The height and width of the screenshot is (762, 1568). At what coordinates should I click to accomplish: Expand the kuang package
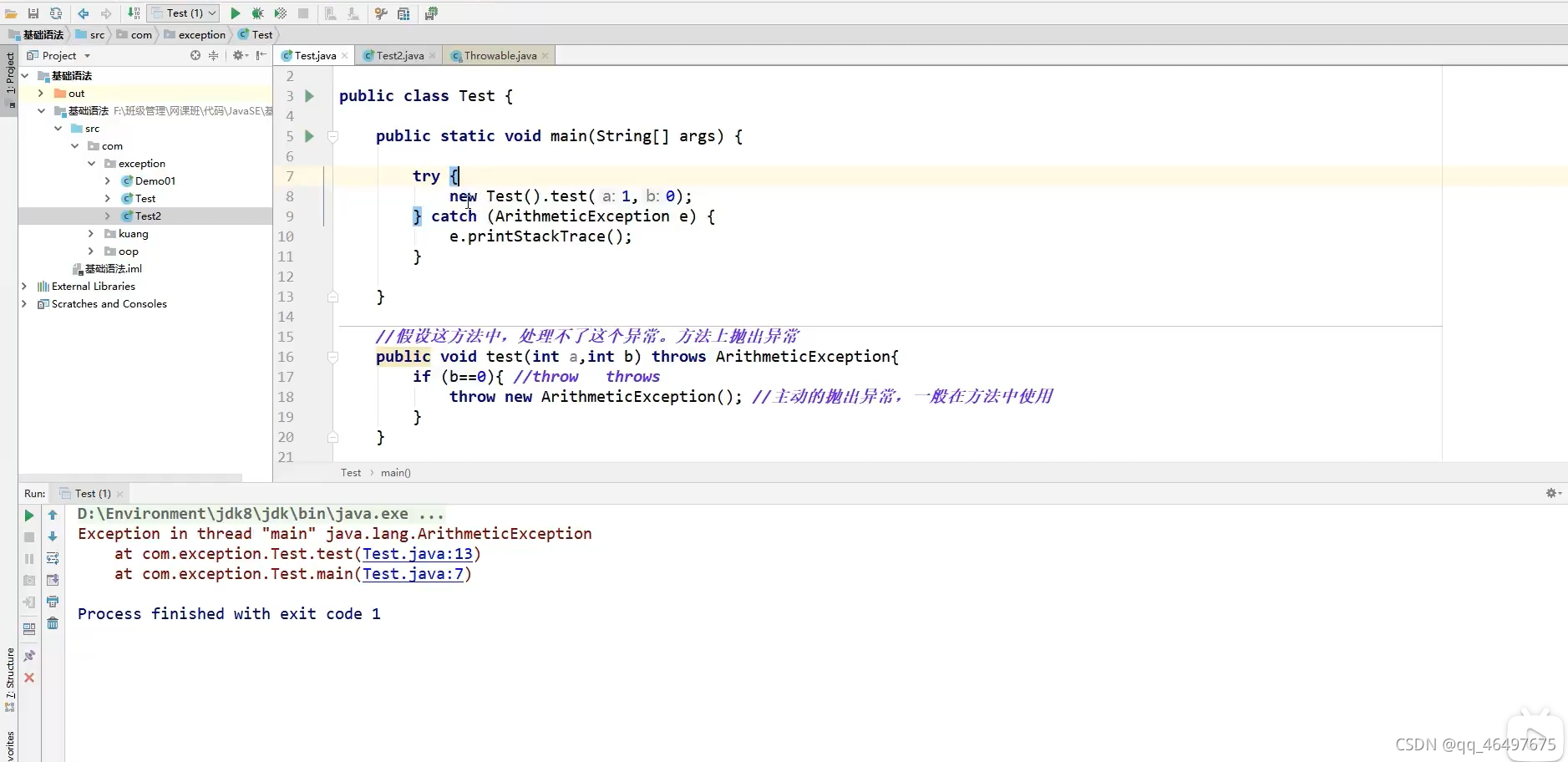pyautogui.click(x=91, y=234)
